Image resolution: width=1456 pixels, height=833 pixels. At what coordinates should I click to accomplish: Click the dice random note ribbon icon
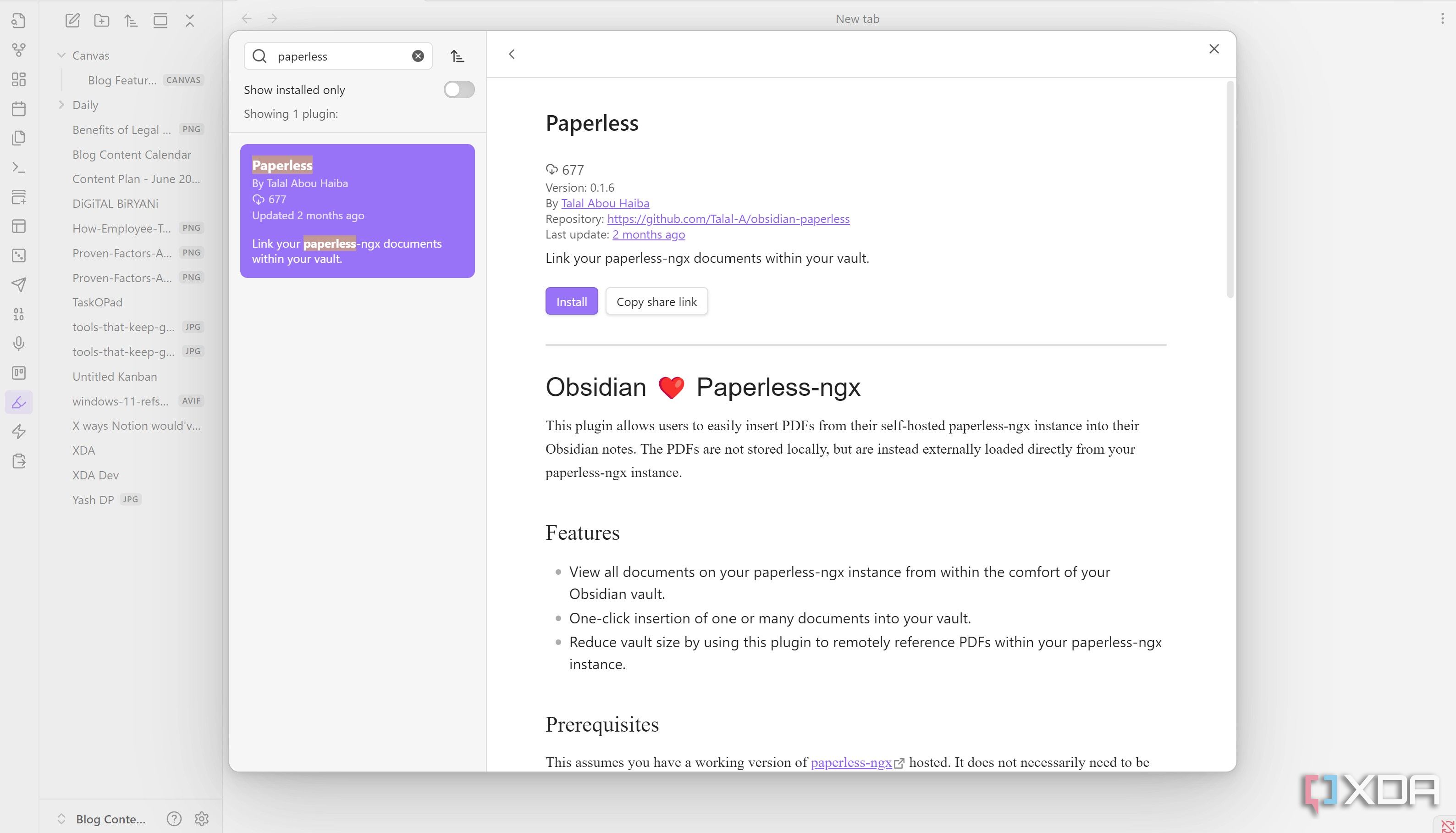click(x=18, y=255)
